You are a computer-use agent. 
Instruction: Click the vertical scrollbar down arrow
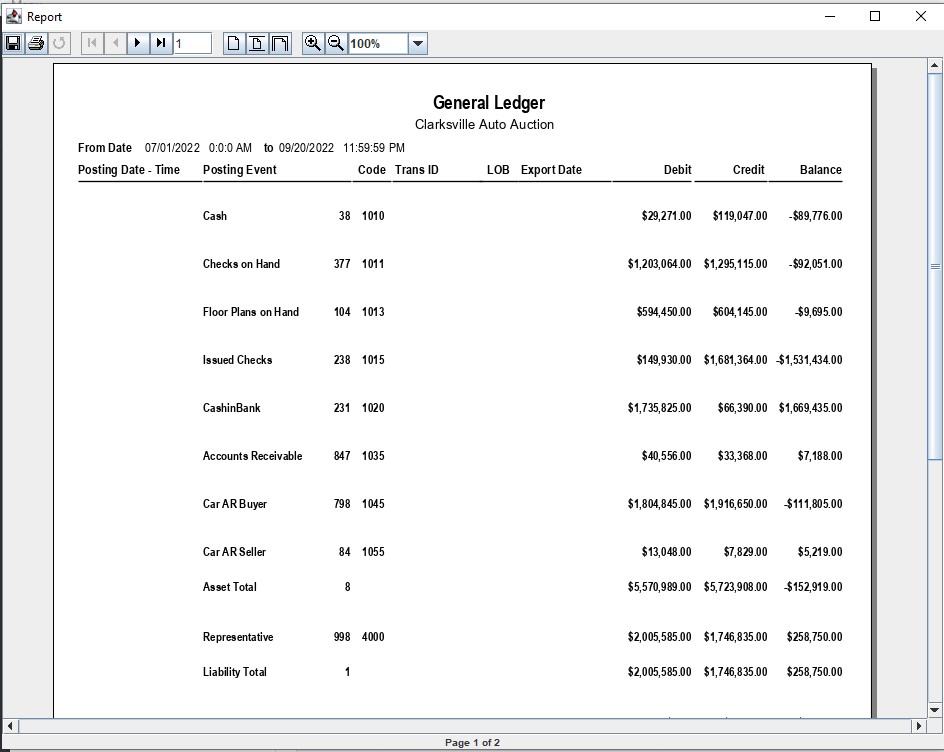tap(935, 709)
